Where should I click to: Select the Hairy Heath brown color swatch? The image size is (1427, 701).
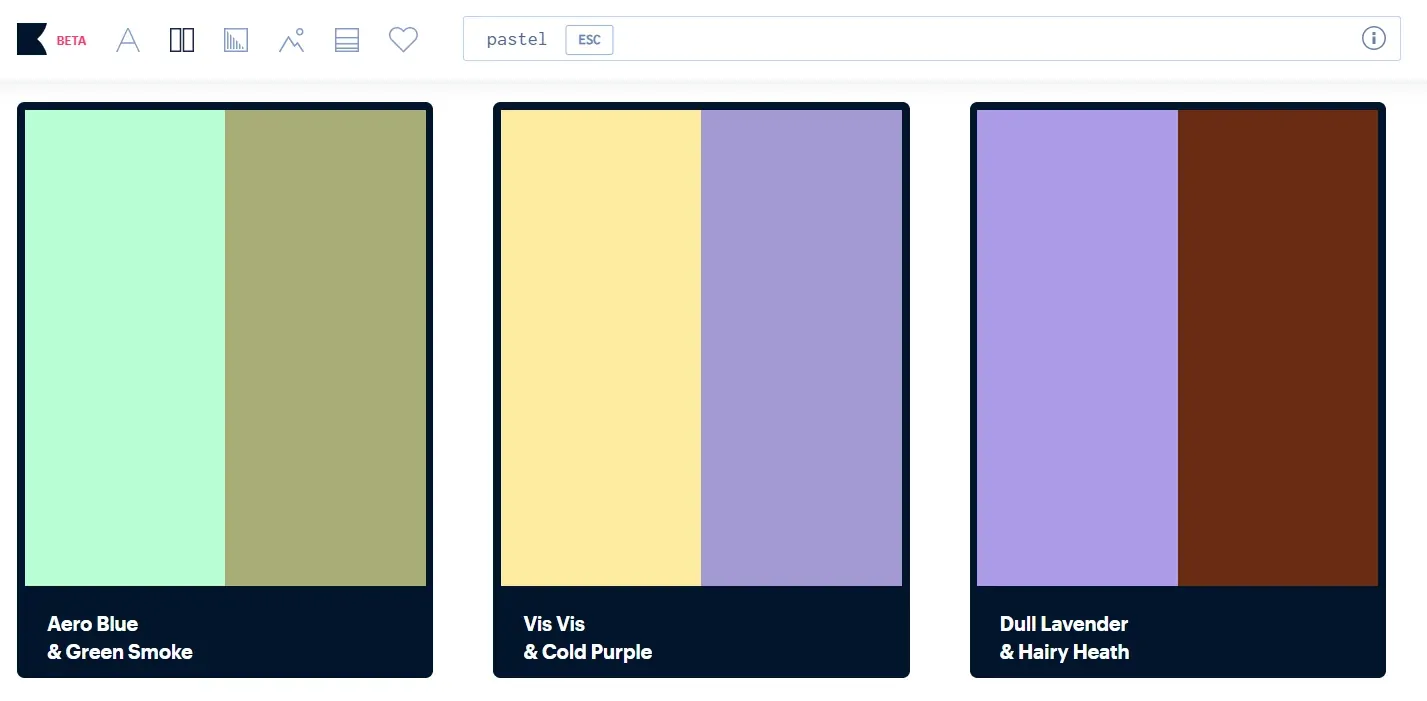[x=1278, y=345]
